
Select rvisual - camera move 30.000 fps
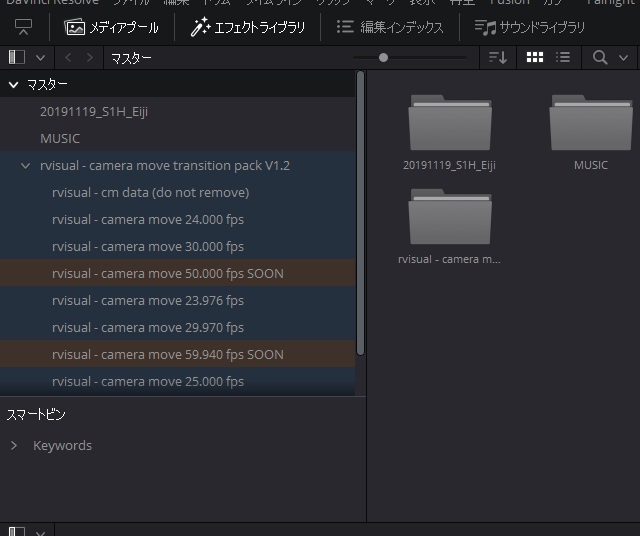click(178, 246)
